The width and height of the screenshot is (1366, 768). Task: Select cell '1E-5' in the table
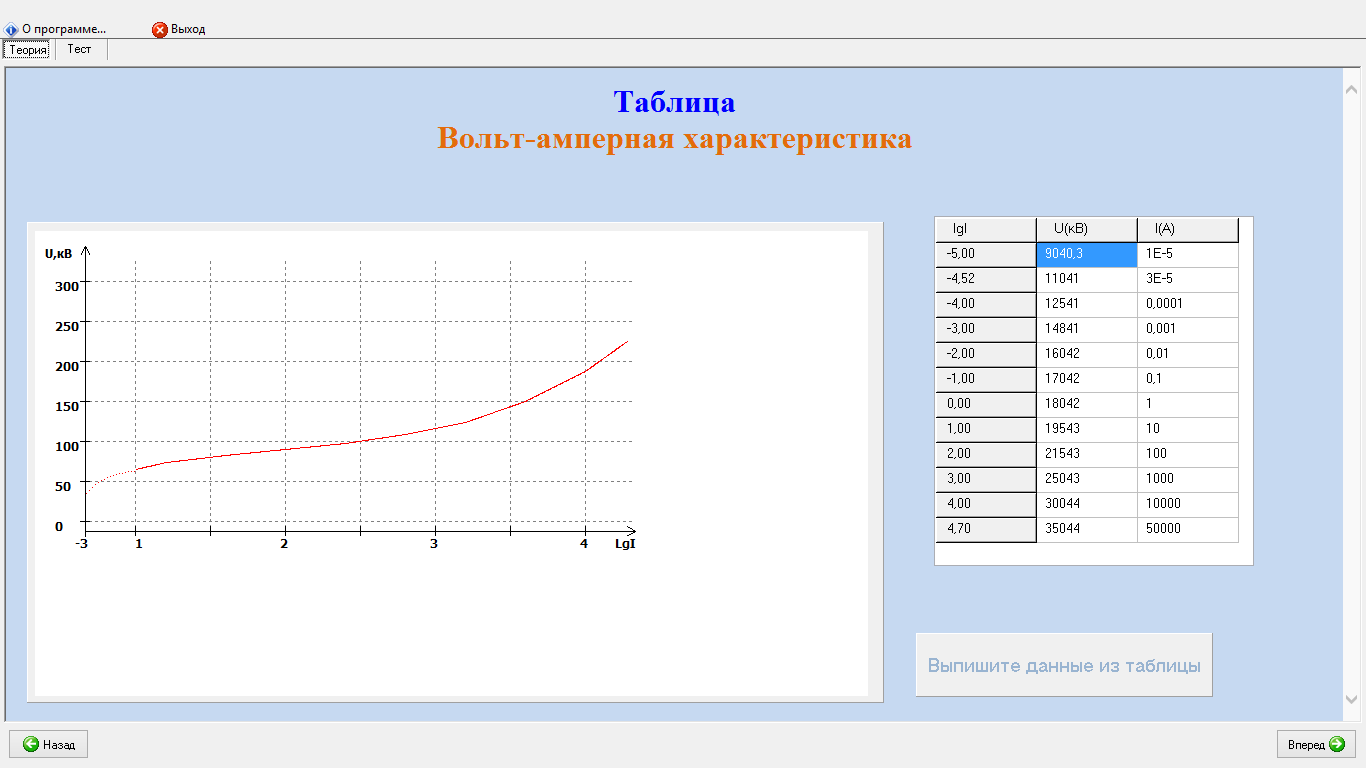pyautogui.click(x=1188, y=255)
